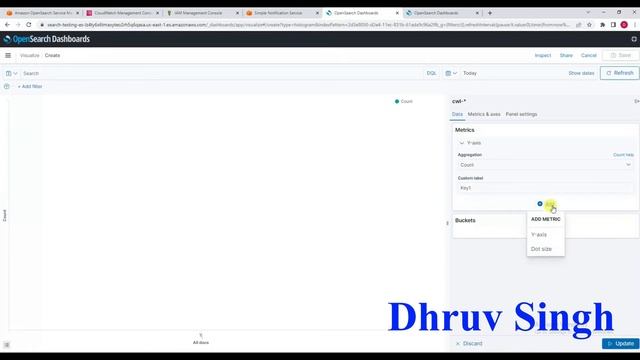Click the Save button in top bar
This screenshot has height=360, width=640.
(x=621, y=55)
